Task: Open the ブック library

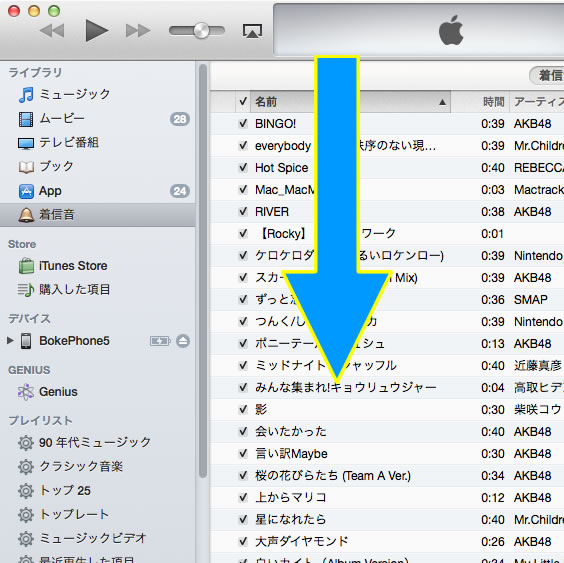Action: (x=46, y=166)
